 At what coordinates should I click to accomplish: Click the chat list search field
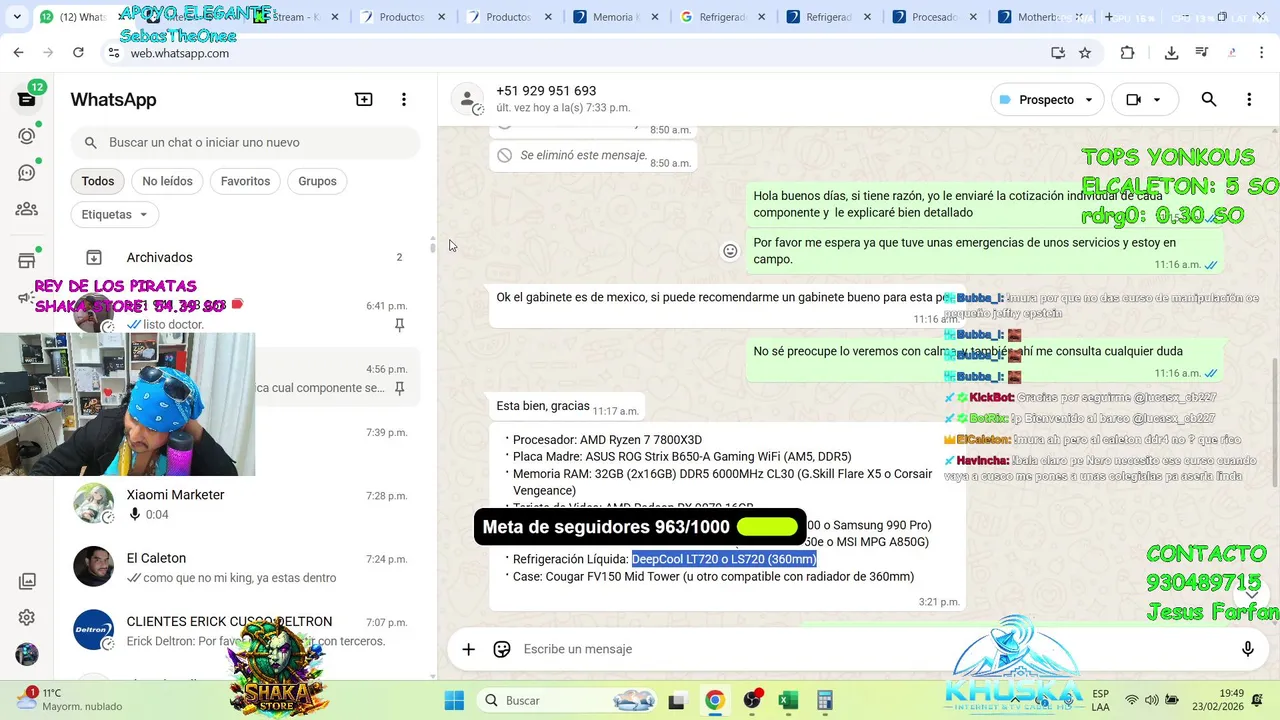pyautogui.click(x=245, y=143)
